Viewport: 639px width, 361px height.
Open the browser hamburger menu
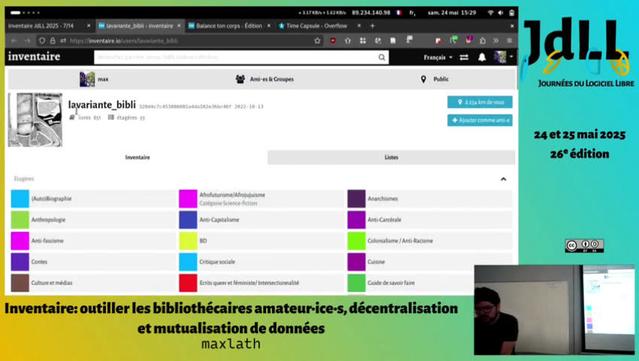pos(509,40)
